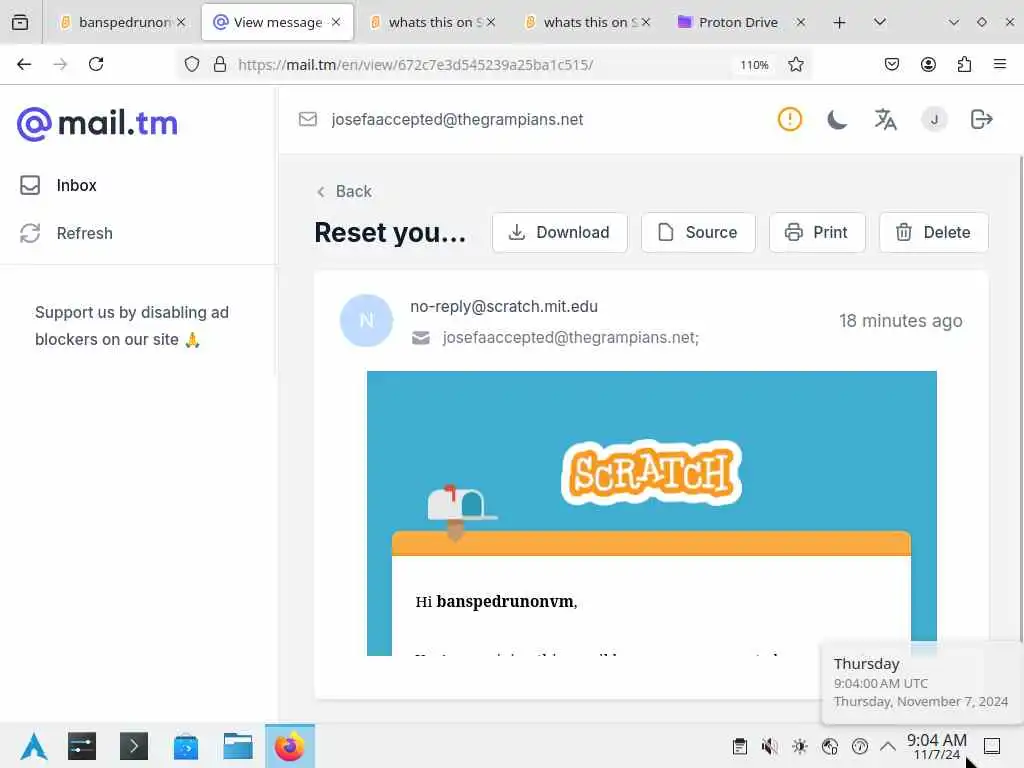Open the orange warning notice icon
Screen dimensions: 1024x768
coord(790,120)
